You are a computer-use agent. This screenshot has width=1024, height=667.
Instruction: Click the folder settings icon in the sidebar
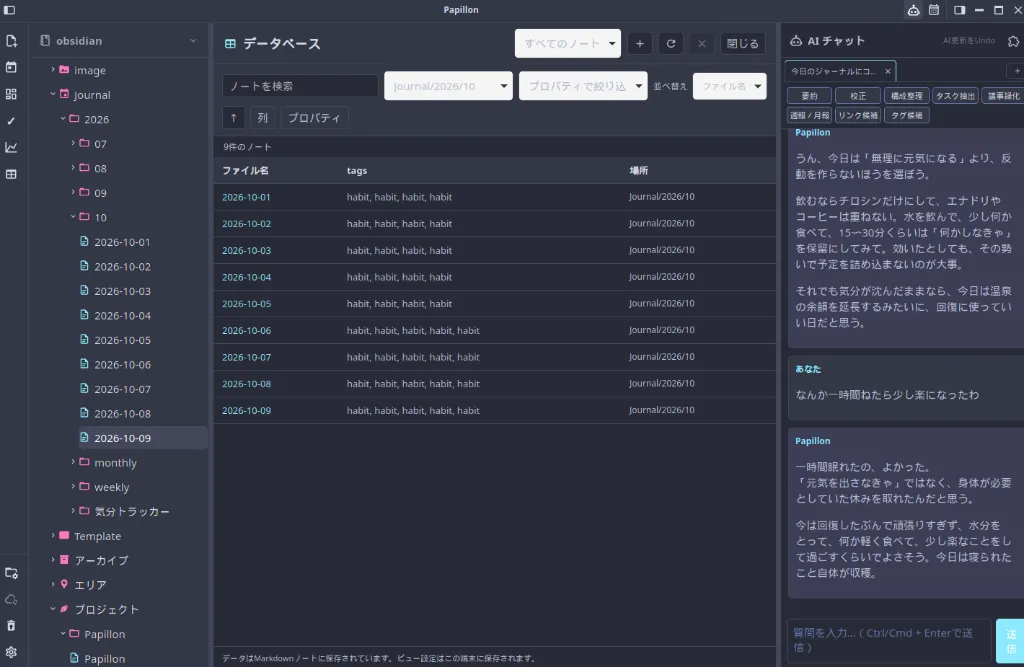[x=11, y=573]
